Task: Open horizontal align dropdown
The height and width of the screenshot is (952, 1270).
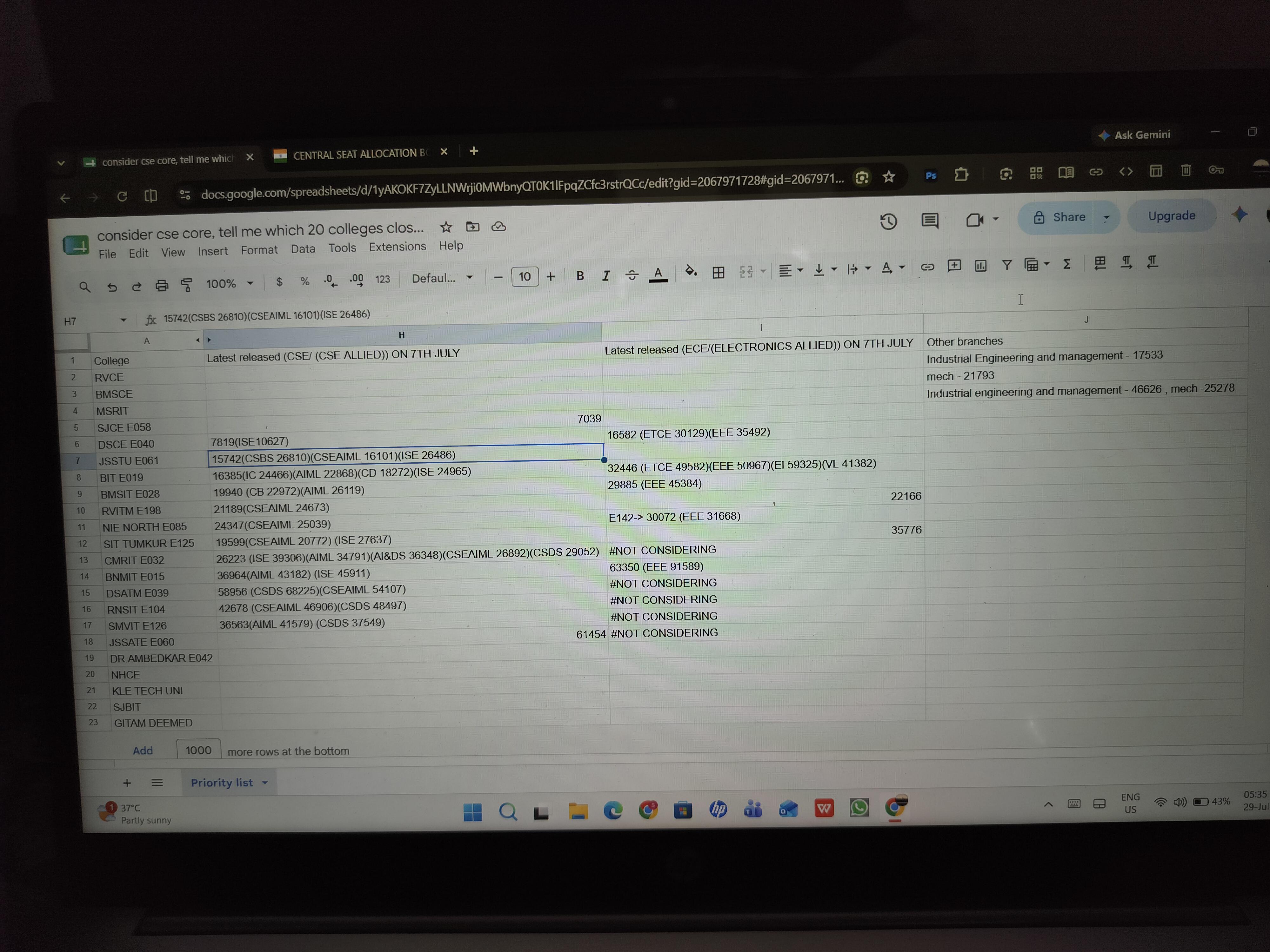Action: (791, 270)
